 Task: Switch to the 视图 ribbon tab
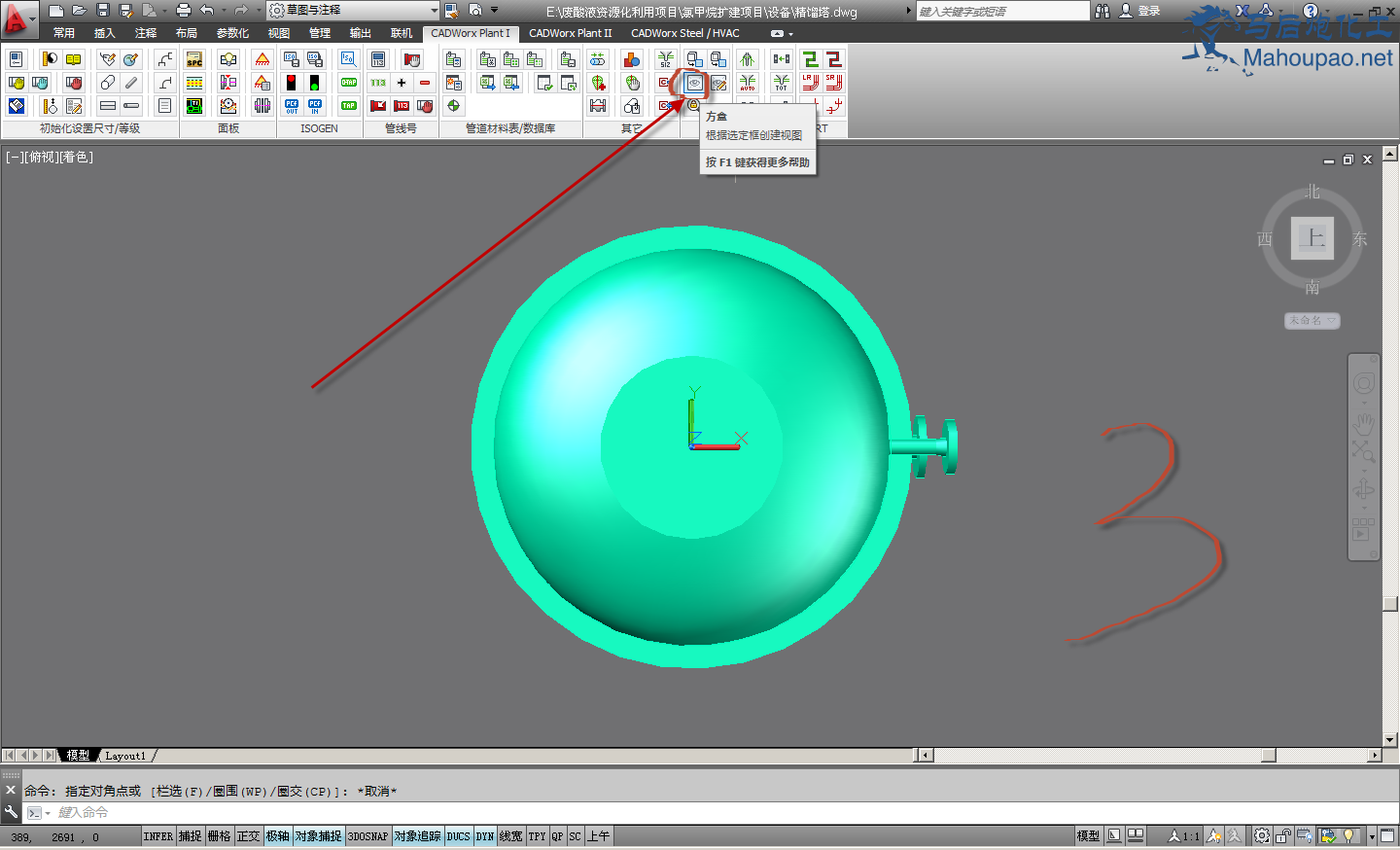(279, 33)
